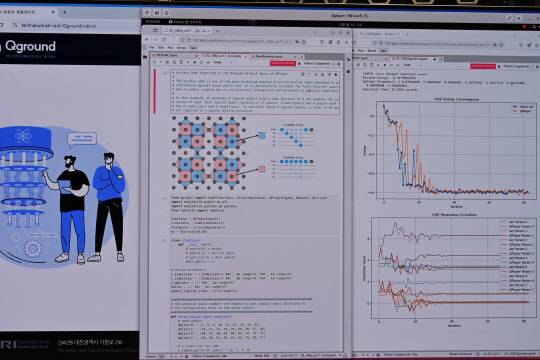
Task: Click the left browser address bar URL
Action: [59, 25]
